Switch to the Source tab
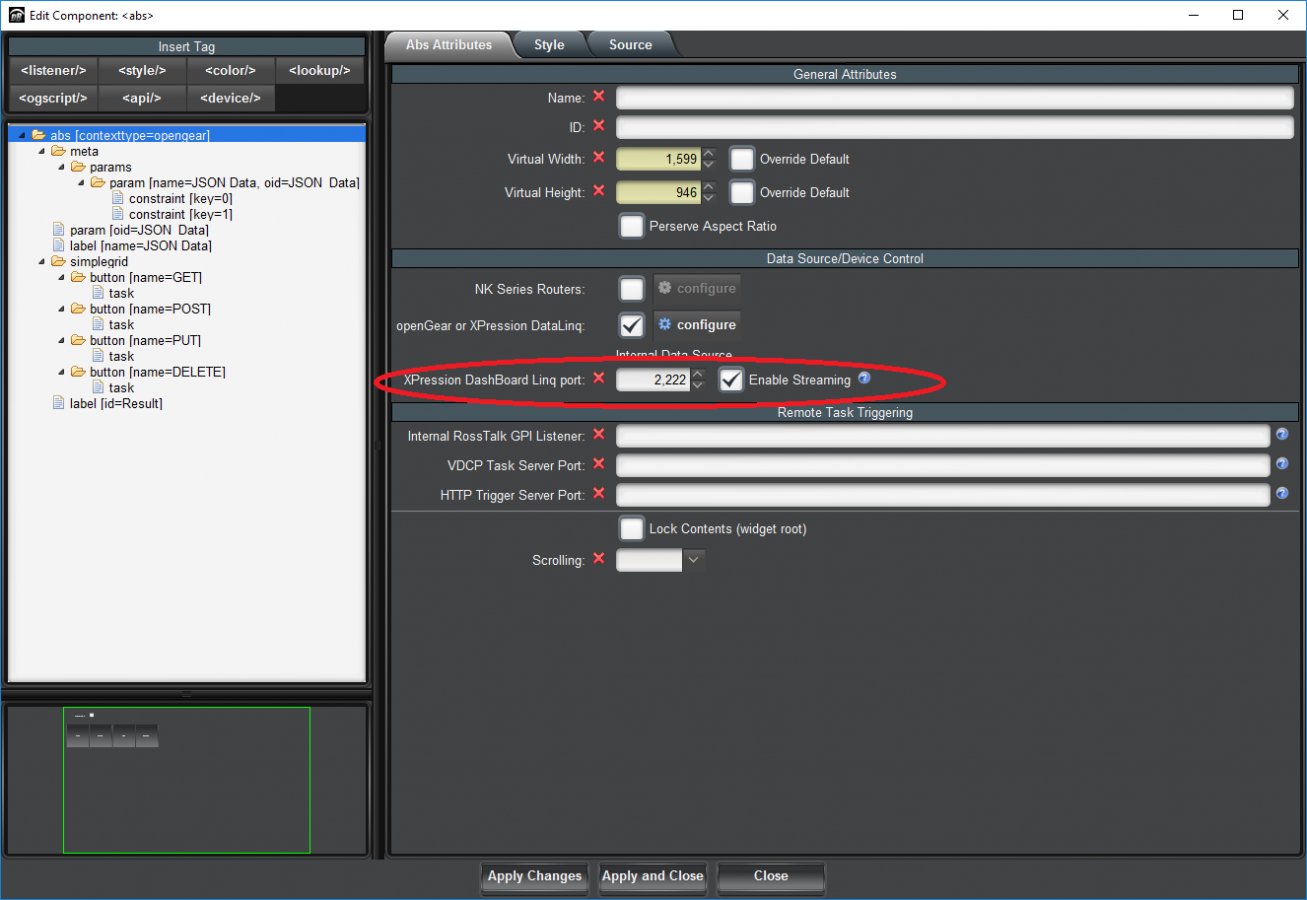The image size is (1307, 900). 630,45
